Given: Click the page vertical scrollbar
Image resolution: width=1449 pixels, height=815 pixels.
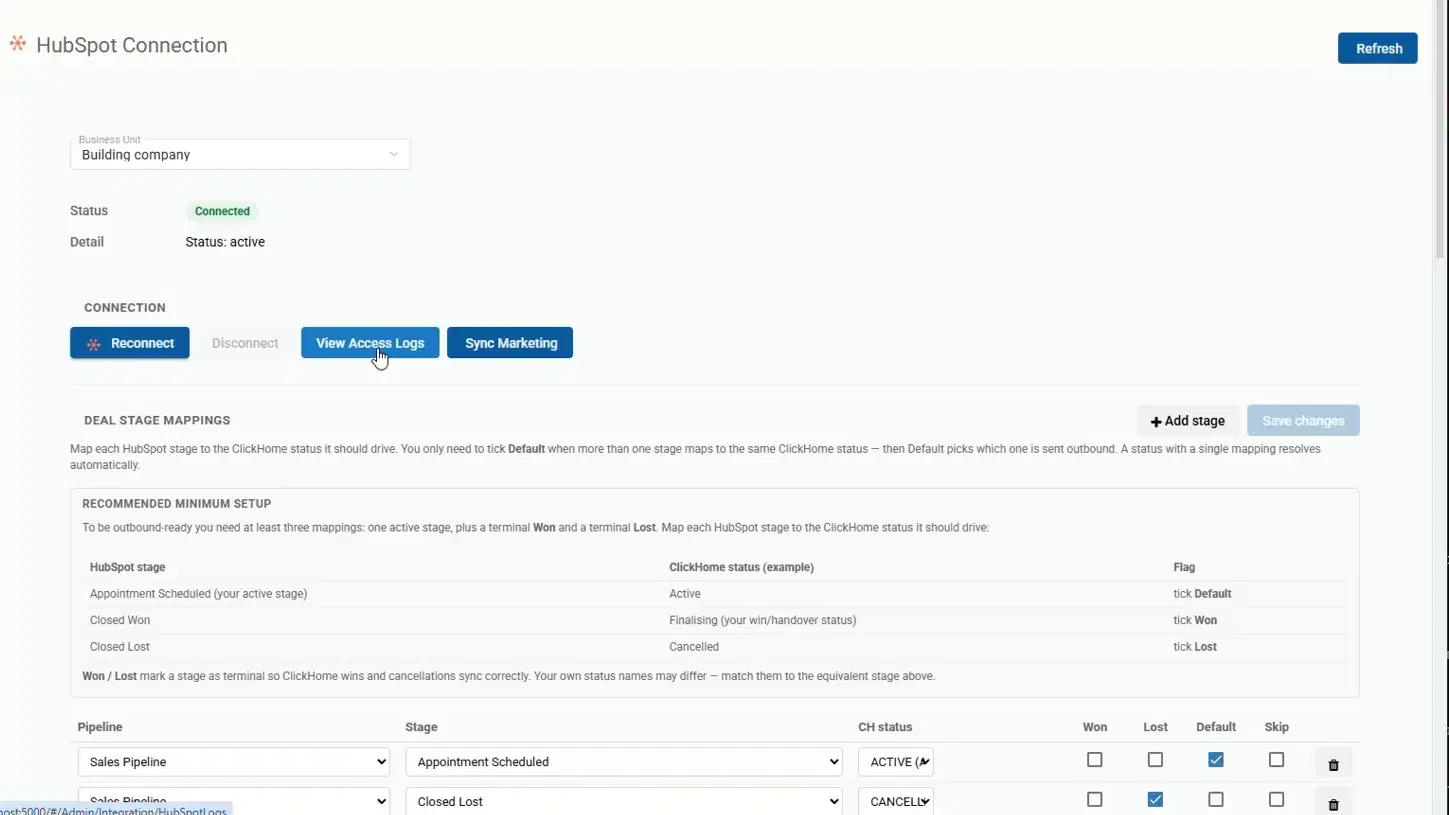Looking at the screenshot, I should pos(1441,130).
